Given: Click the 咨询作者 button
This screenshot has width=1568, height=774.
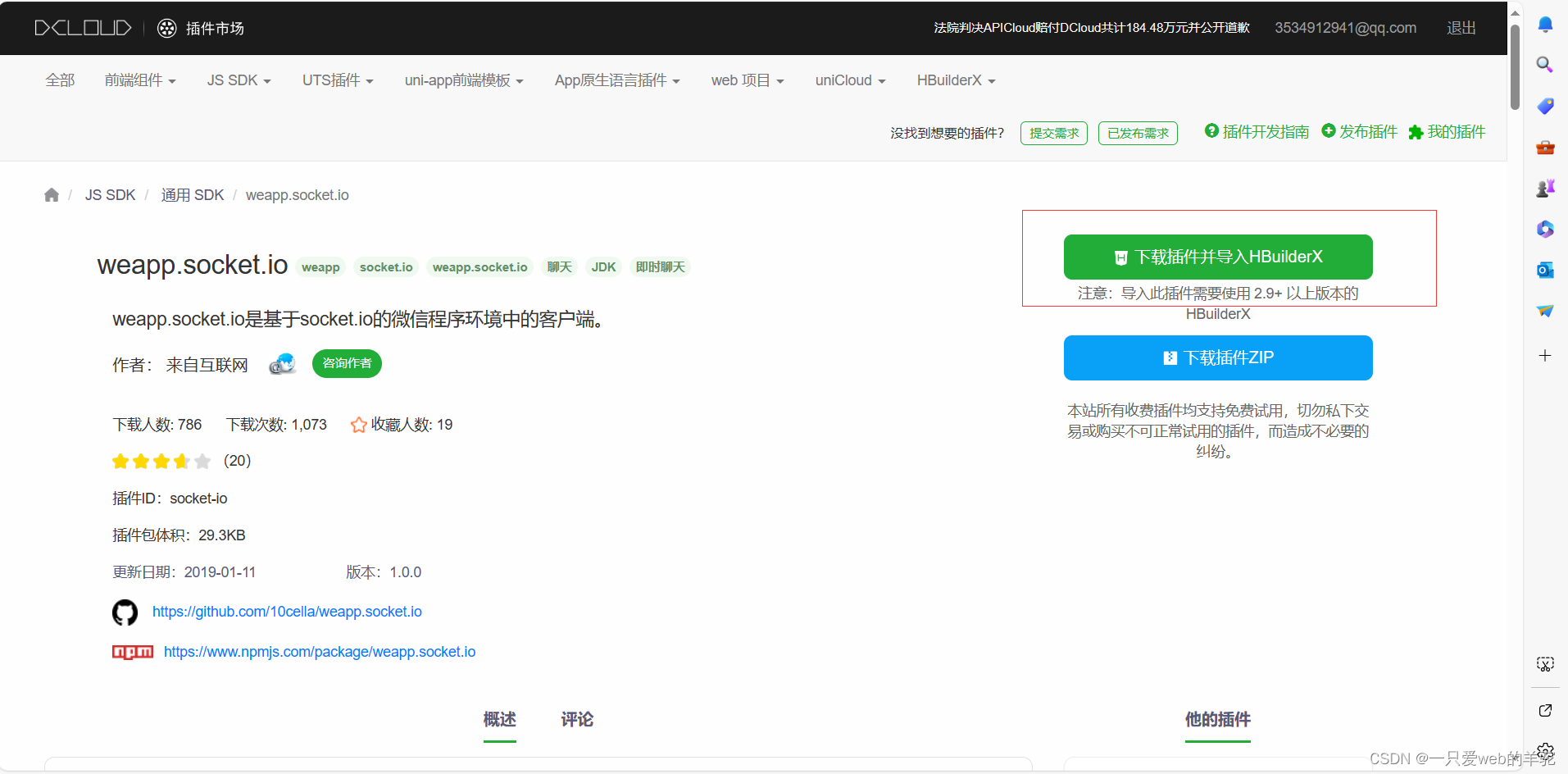Looking at the screenshot, I should pyautogui.click(x=347, y=363).
